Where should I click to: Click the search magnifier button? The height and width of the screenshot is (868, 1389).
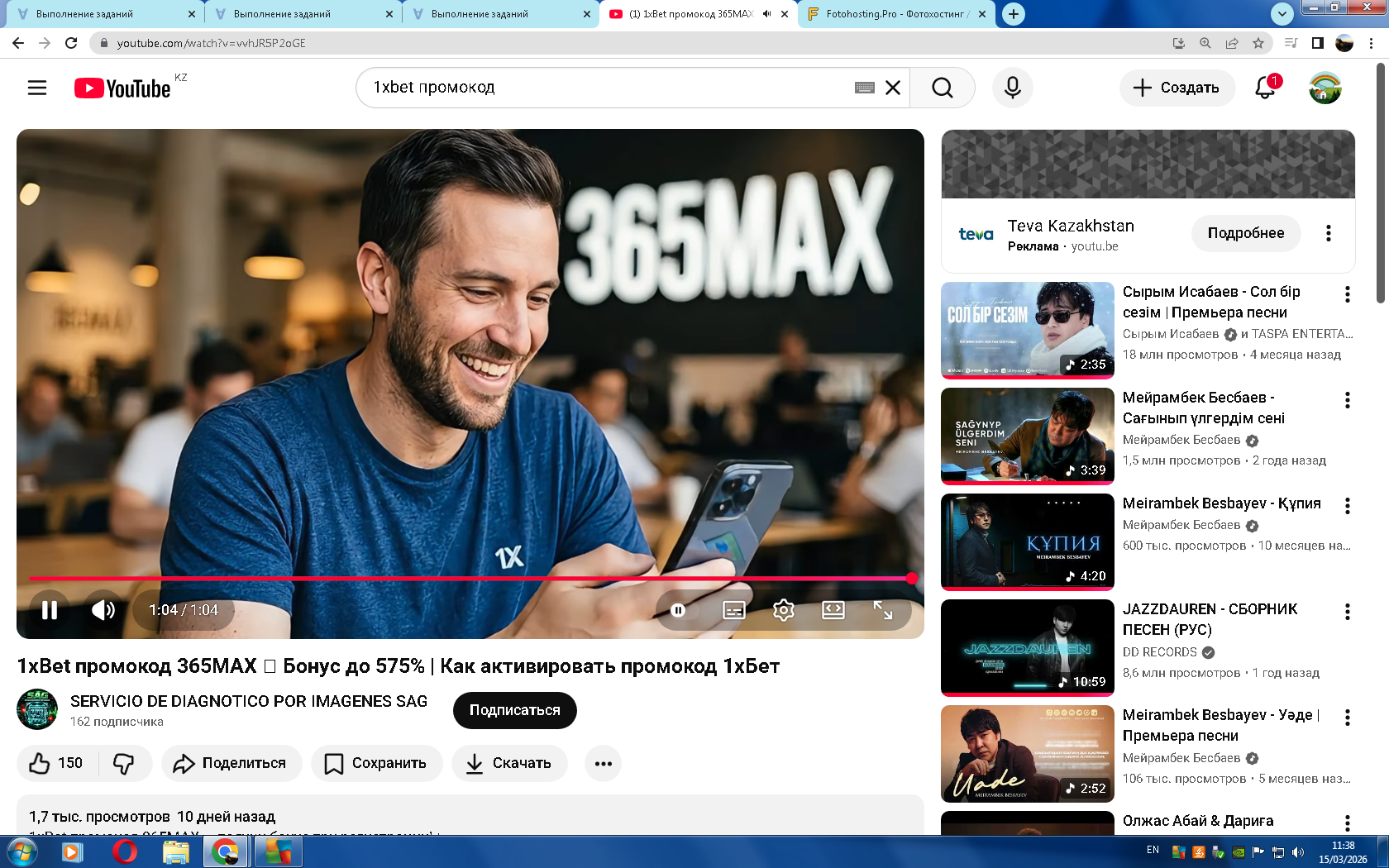click(942, 88)
